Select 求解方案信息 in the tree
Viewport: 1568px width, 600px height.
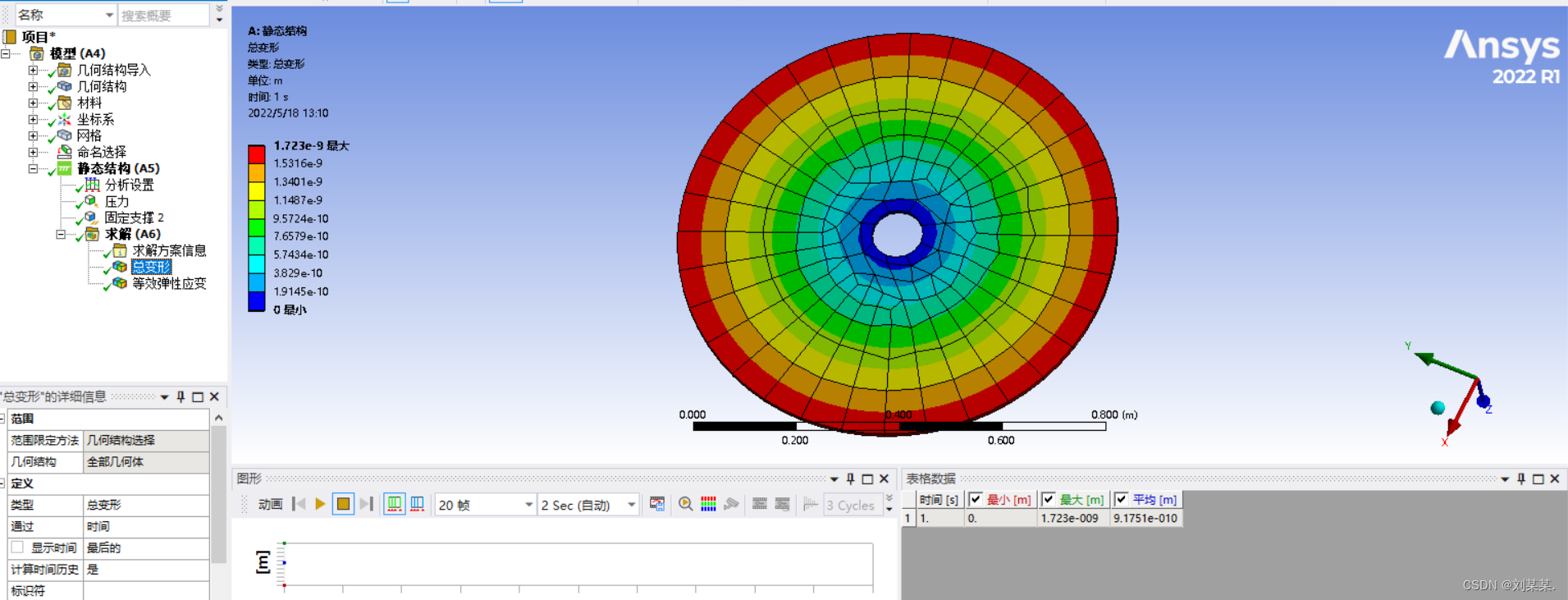click(169, 250)
